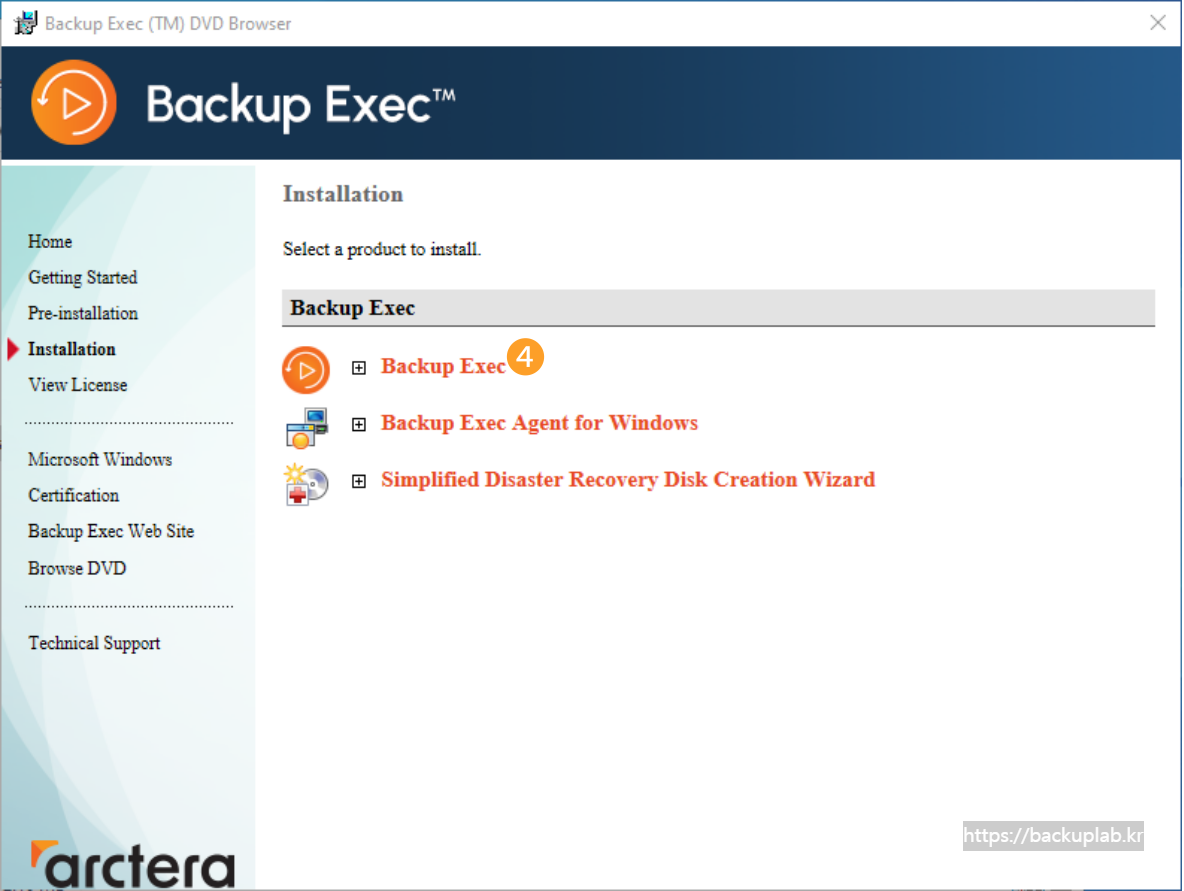This screenshot has width=1184, height=891.
Task: Open the Backup Exec install link
Action: click(442, 366)
